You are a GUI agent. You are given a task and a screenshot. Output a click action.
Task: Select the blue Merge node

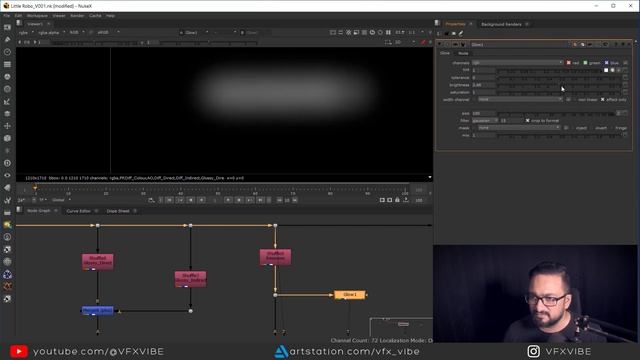click(98, 311)
